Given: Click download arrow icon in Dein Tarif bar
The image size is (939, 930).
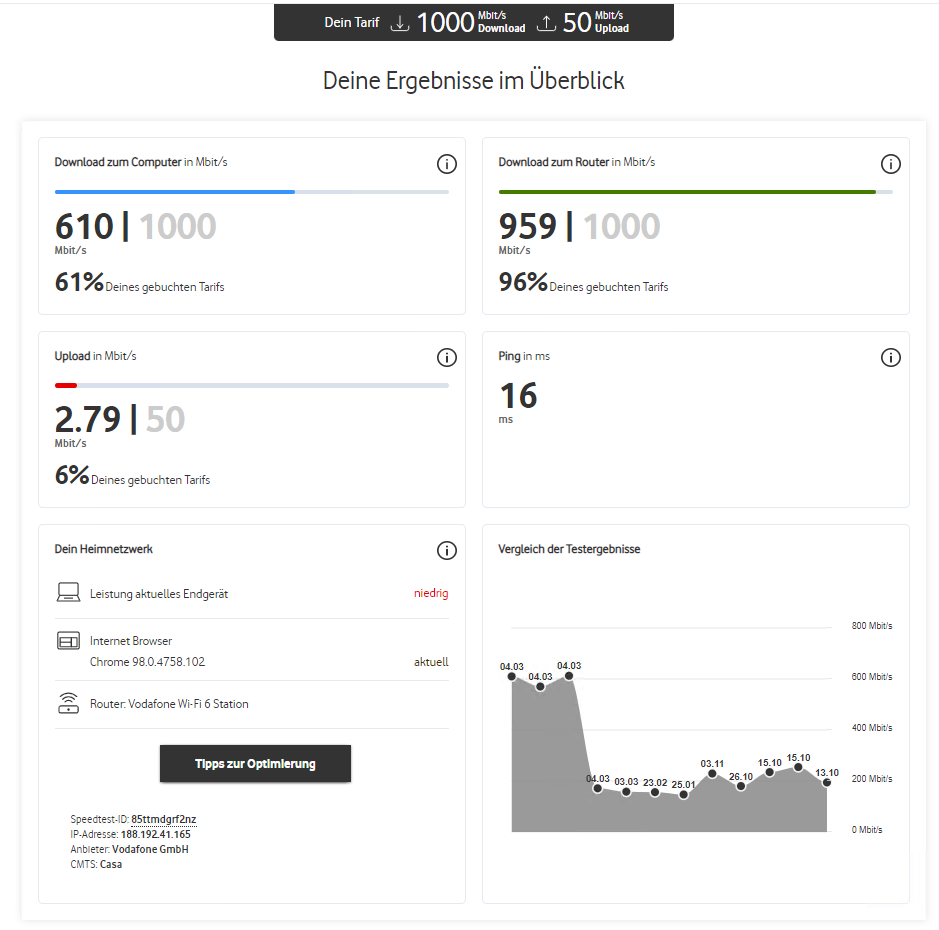Looking at the screenshot, I should point(400,23).
